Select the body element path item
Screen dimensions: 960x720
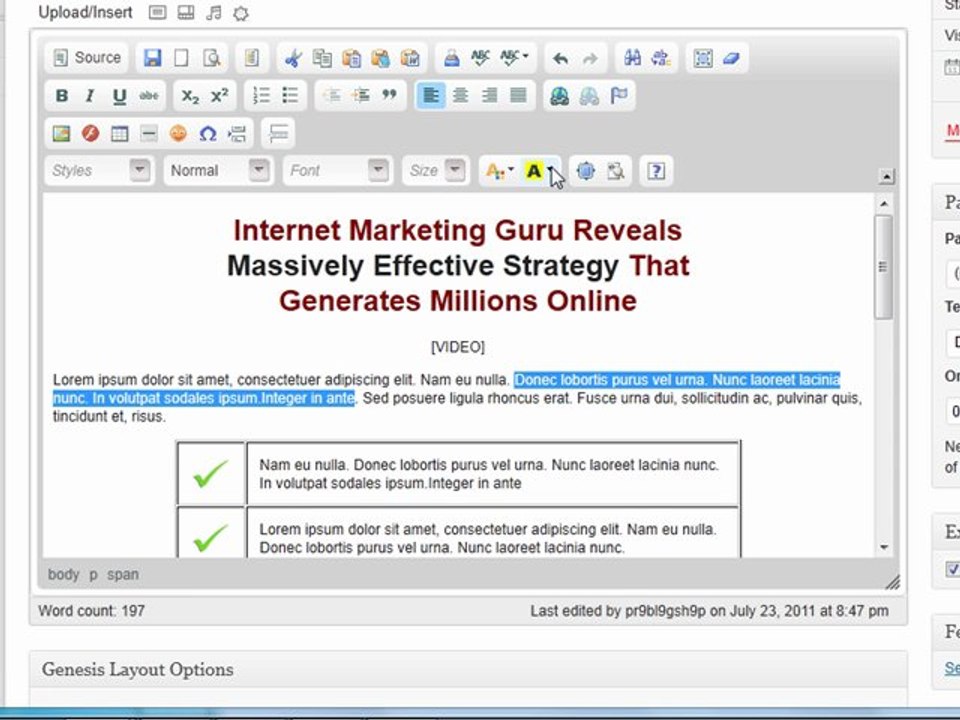point(63,574)
